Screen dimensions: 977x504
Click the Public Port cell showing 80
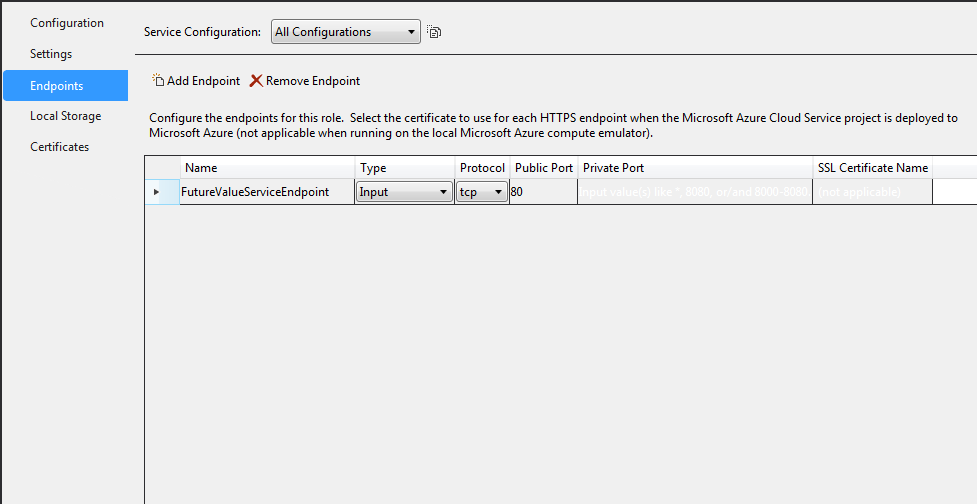point(543,192)
